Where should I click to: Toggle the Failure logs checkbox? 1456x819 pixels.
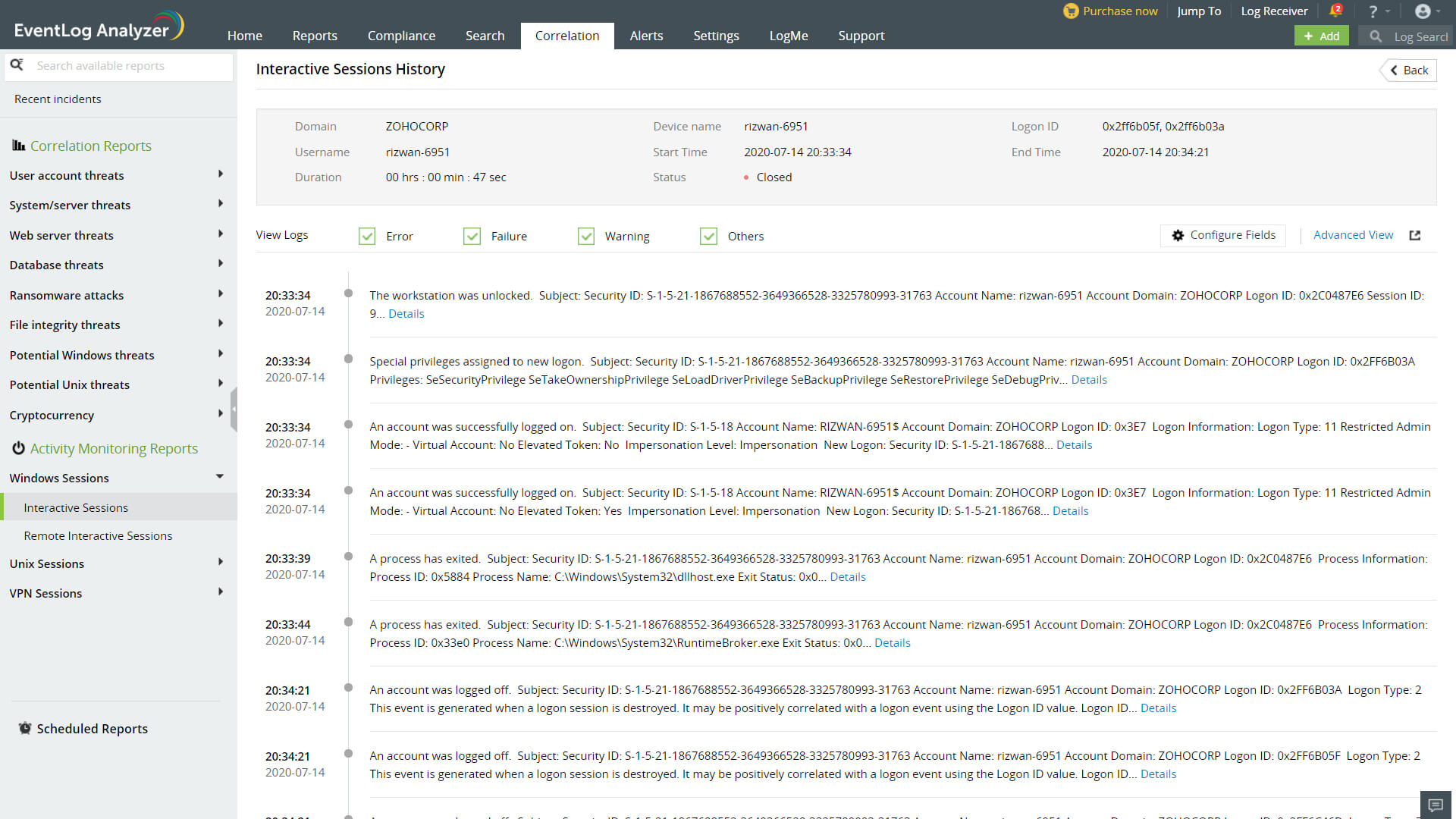(x=472, y=236)
